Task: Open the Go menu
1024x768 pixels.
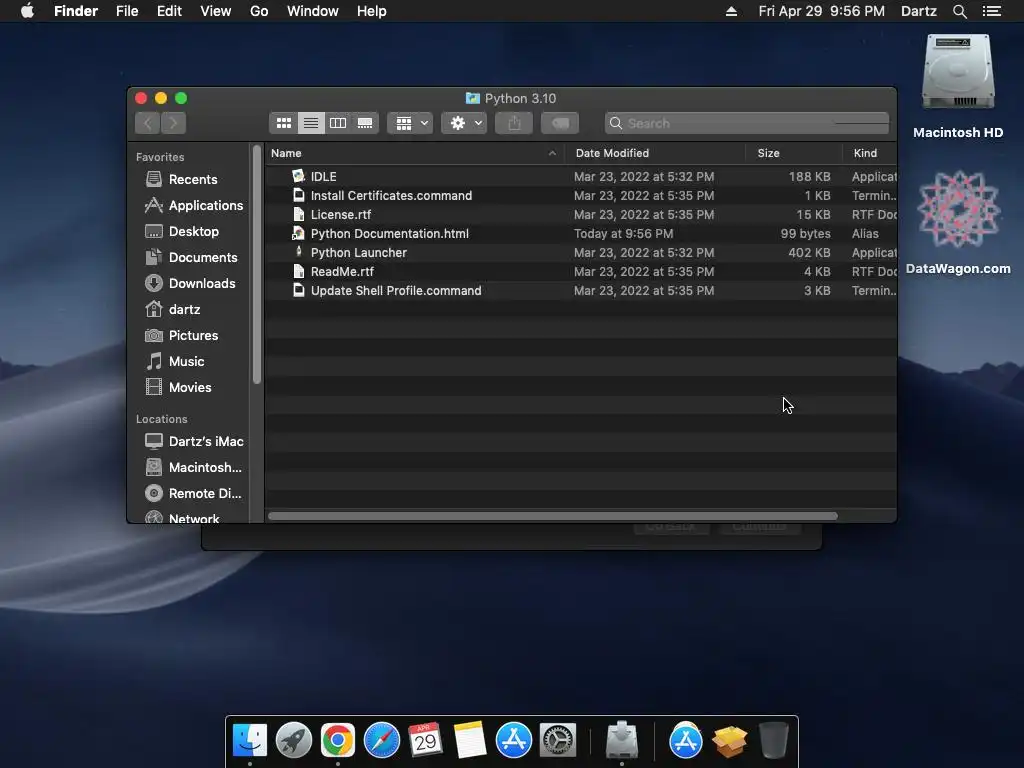Action: click(259, 11)
